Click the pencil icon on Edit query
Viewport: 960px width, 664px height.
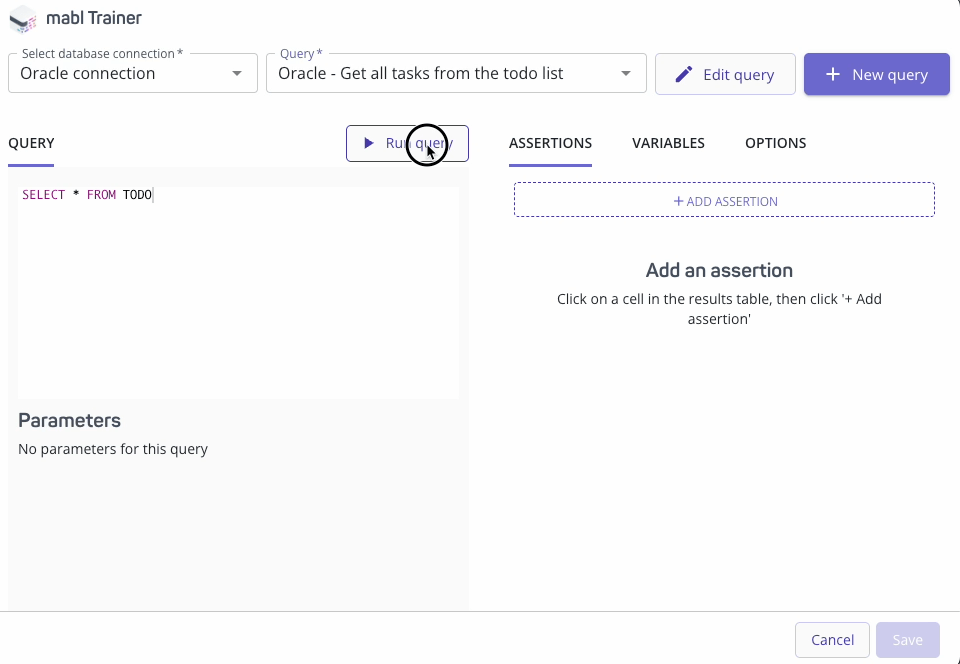[684, 75]
